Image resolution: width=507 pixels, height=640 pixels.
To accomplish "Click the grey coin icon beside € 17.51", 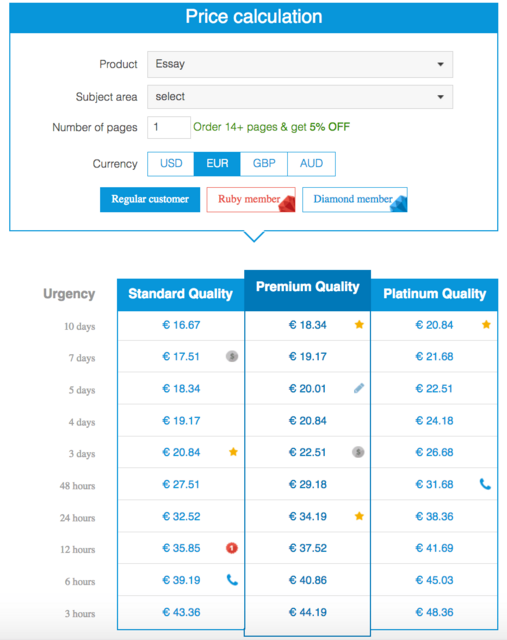I will point(232,356).
